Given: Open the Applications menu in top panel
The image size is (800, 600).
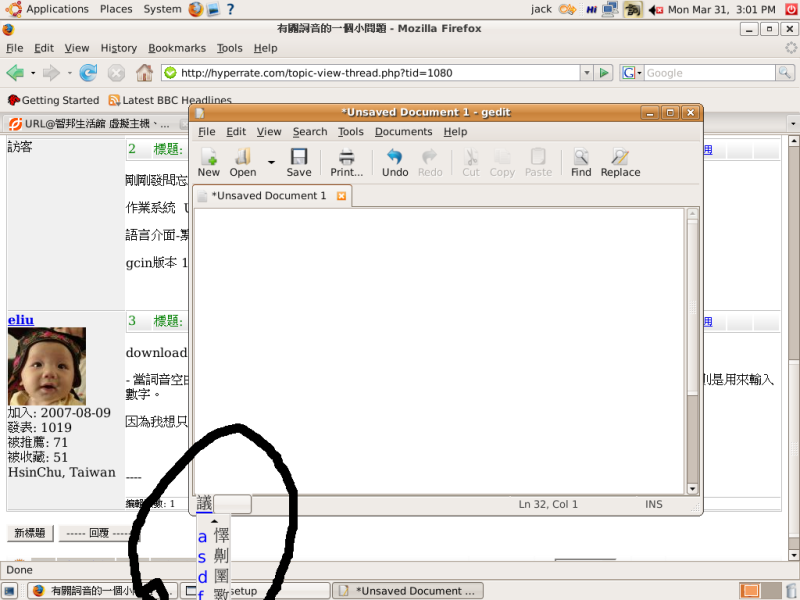Looking at the screenshot, I should pos(48,9).
